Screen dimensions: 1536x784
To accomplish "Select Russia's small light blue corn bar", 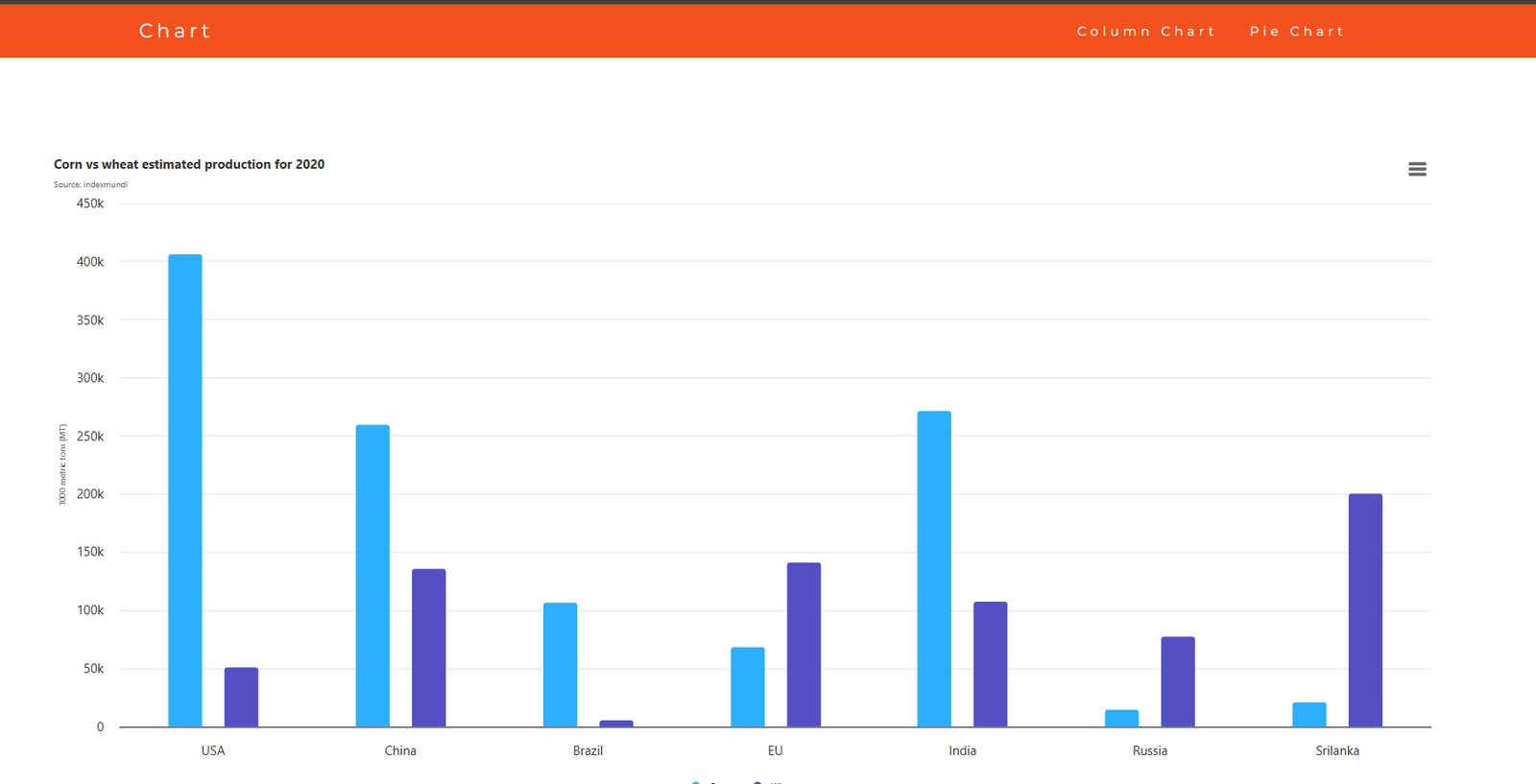I will [1121, 718].
